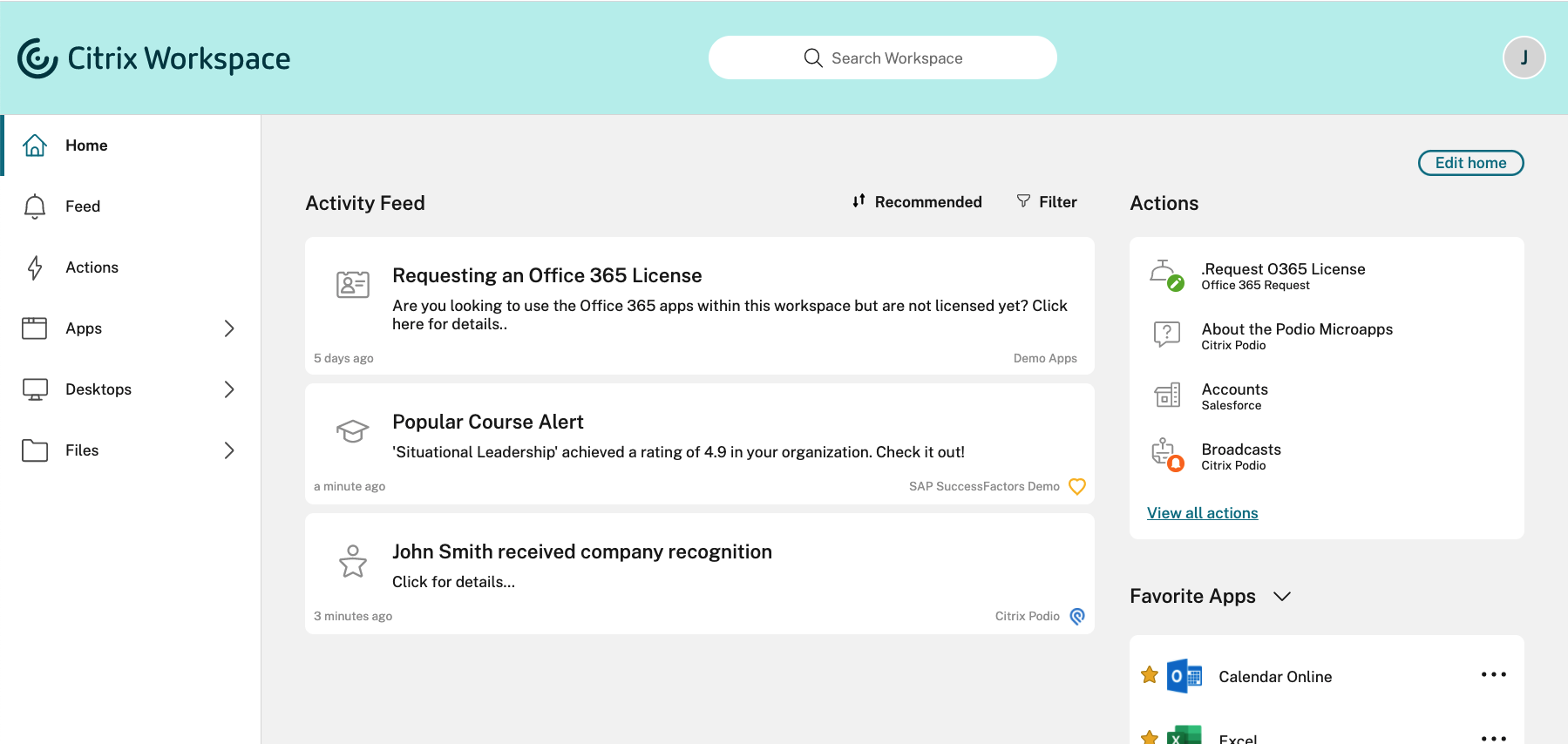
Task: Select Files in the sidebar
Action: tap(131, 450)
